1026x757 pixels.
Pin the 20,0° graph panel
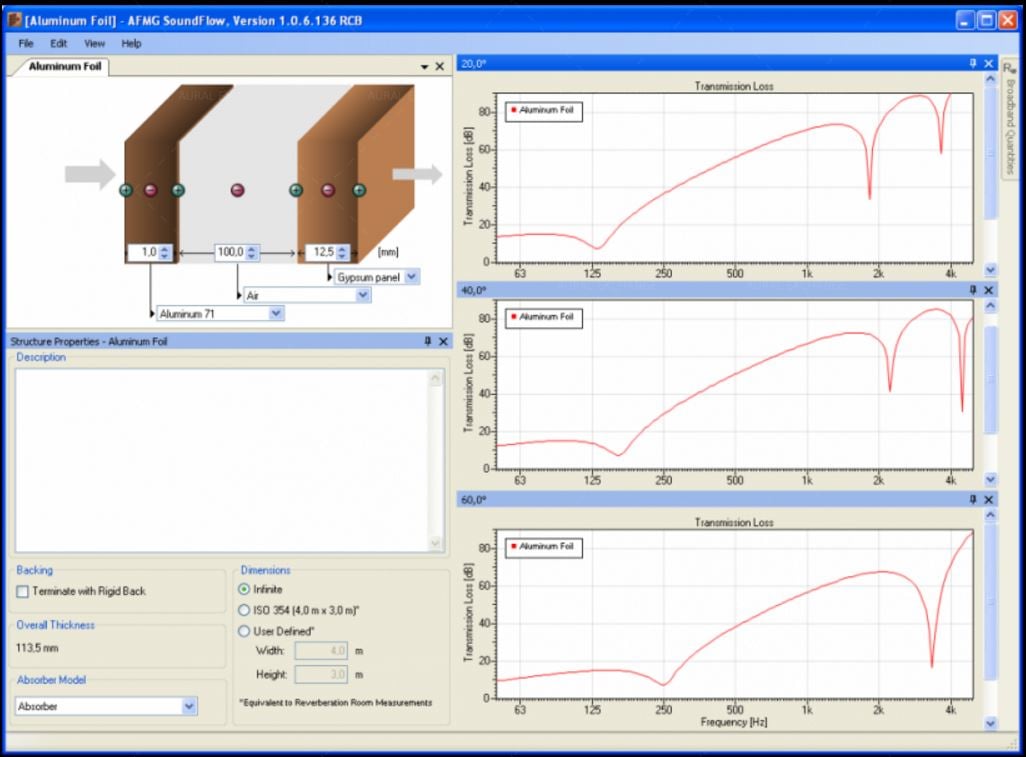tap(972, 63)
